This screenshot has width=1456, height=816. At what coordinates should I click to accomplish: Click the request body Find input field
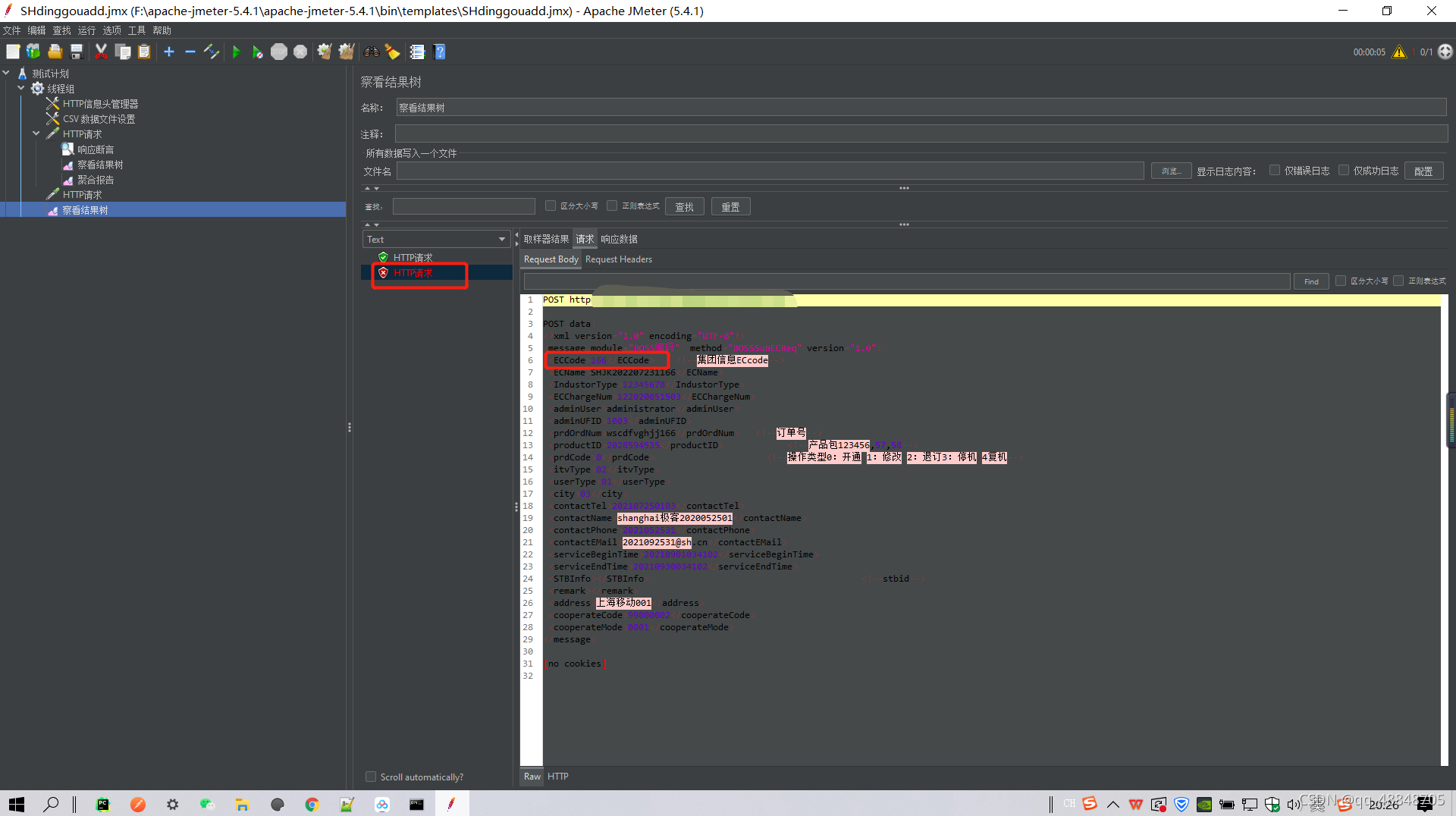point(906,281)
